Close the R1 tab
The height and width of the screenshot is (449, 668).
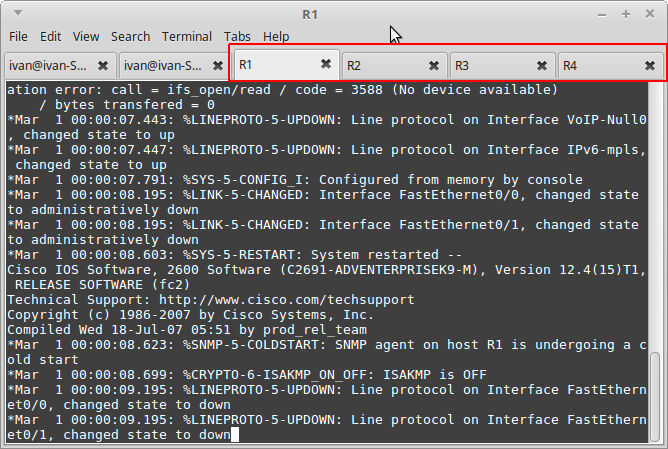[326, 65]
